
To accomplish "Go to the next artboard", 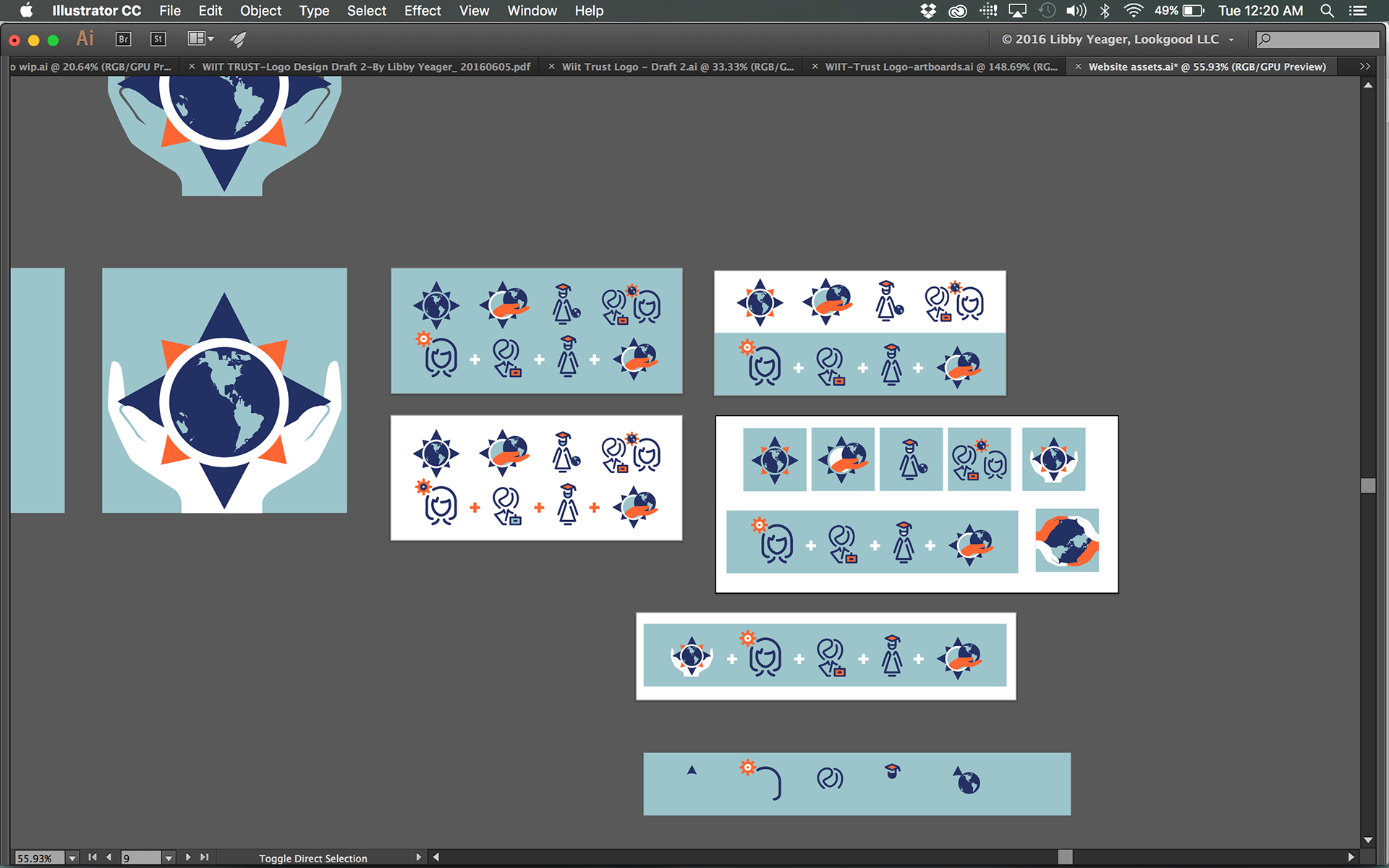I will coord(188,857).
